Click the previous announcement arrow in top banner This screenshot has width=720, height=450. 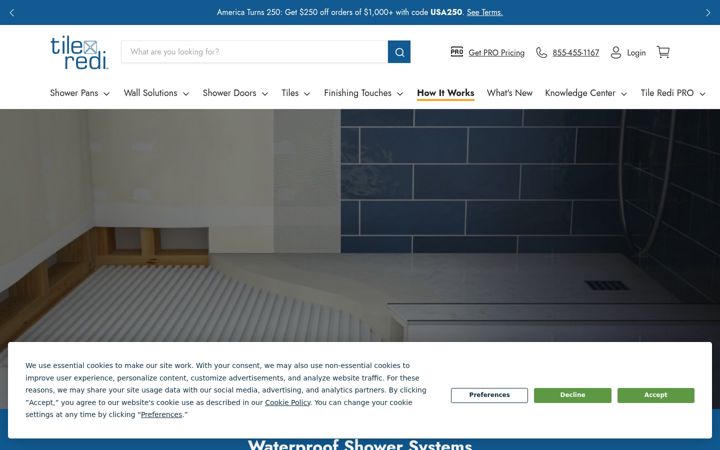pos(12,12)
